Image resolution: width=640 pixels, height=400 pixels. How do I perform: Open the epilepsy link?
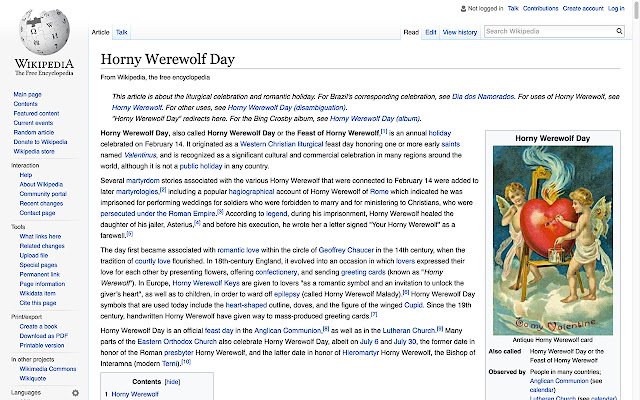click(x=287, y=294)
